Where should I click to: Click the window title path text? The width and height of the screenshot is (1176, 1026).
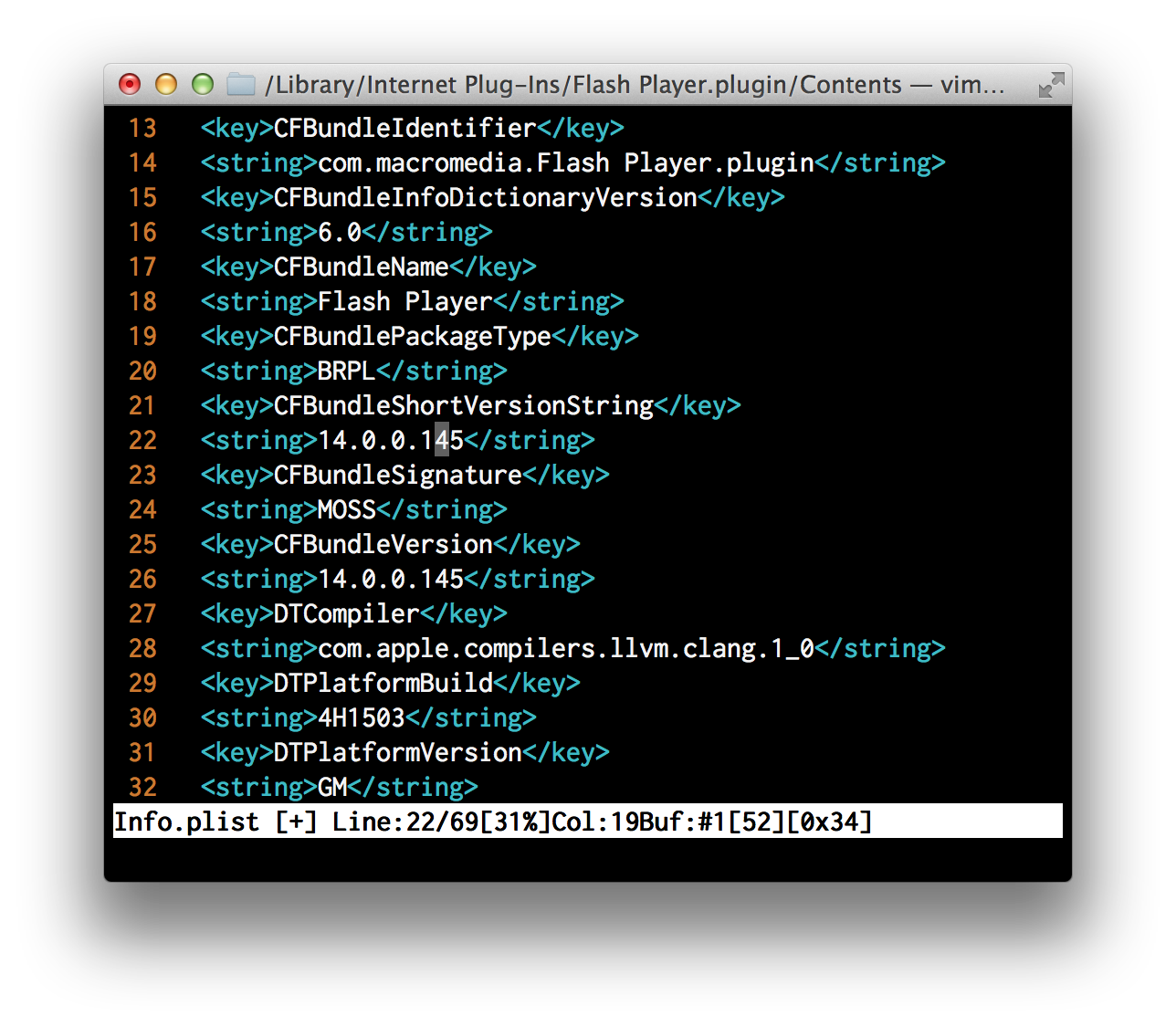[635, 85]
